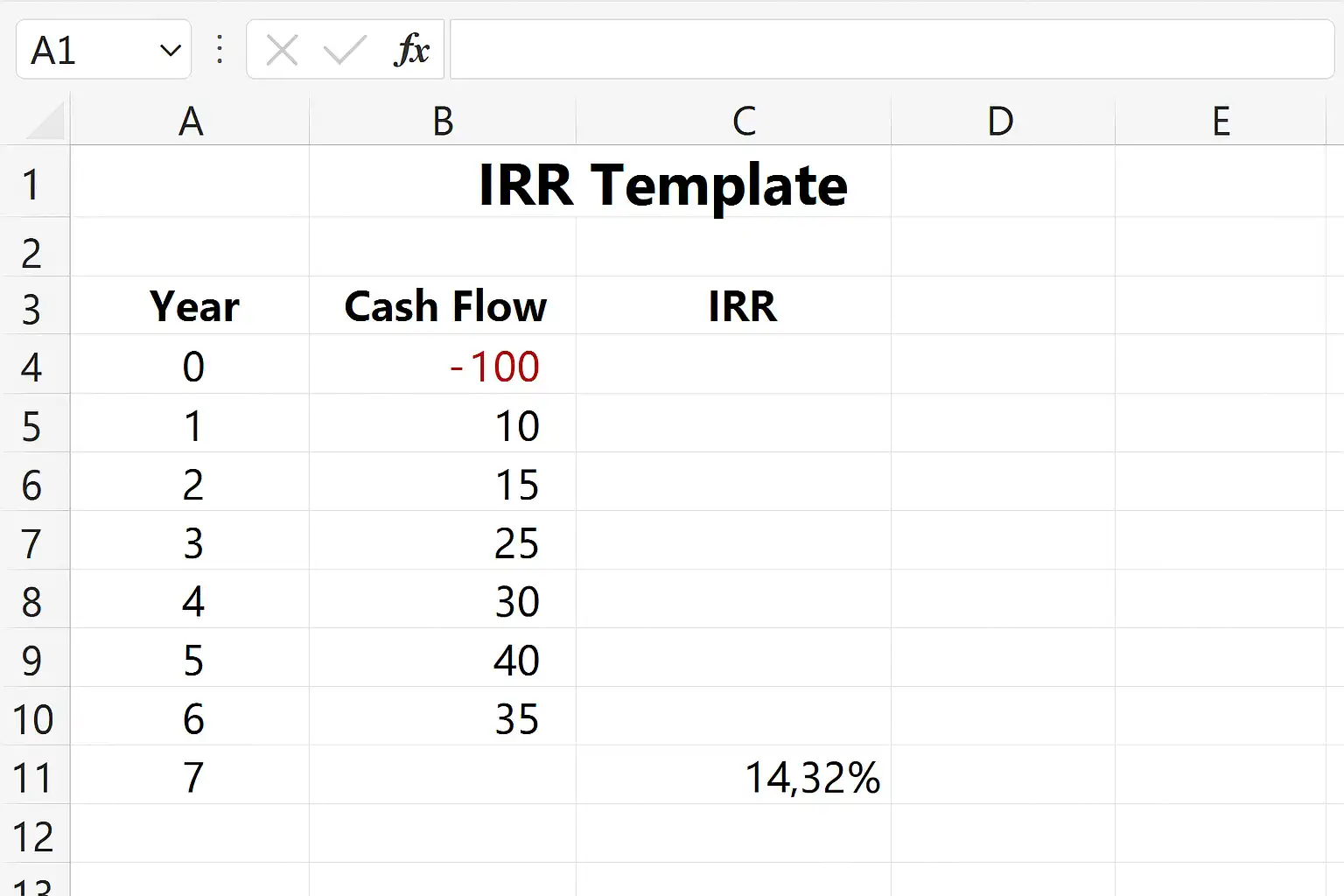The height and width of the screenshot is (896, 1344).
Task: Select the cell showing 14,32%
Action: coord(733,777)
